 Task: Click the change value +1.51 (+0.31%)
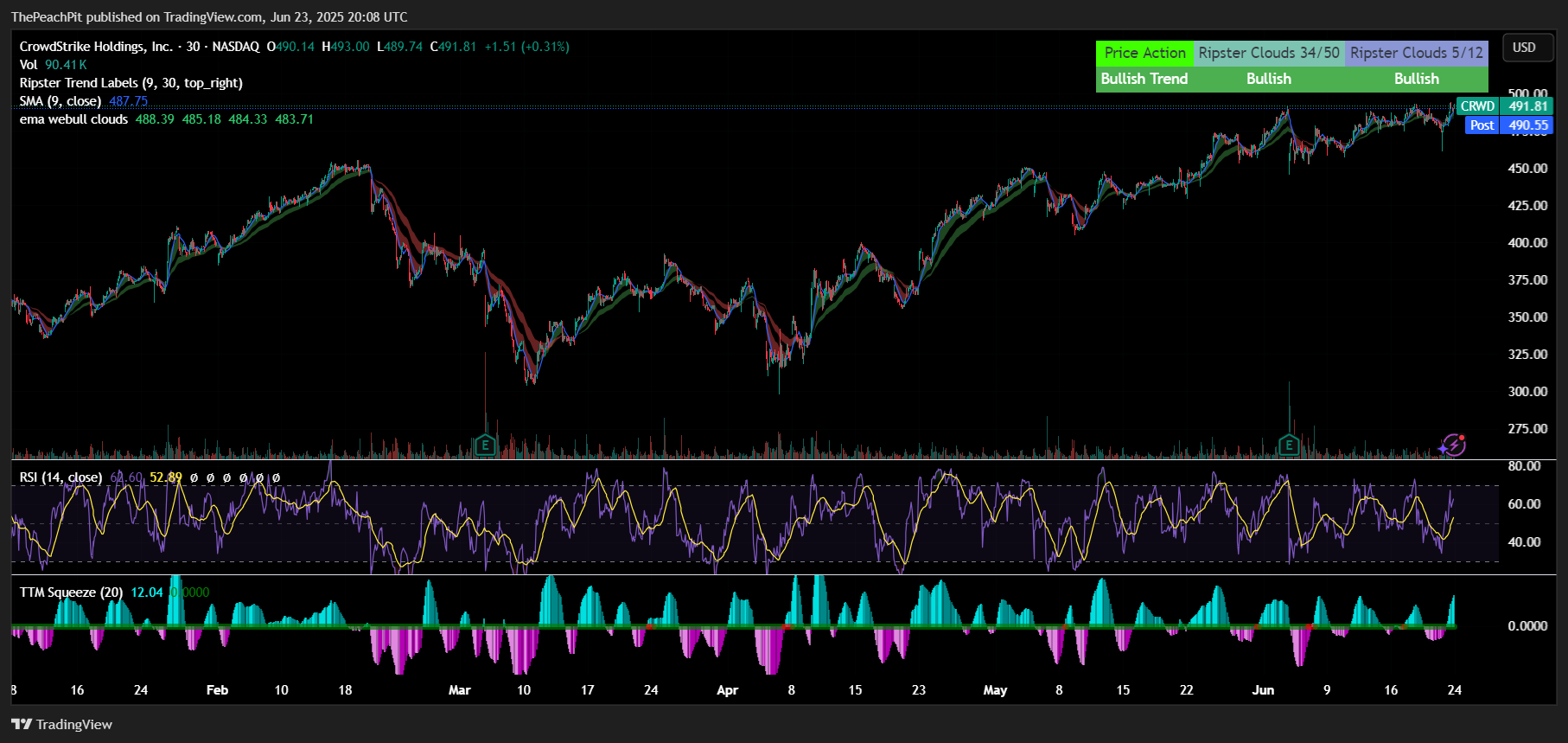[x=526, y=47]
